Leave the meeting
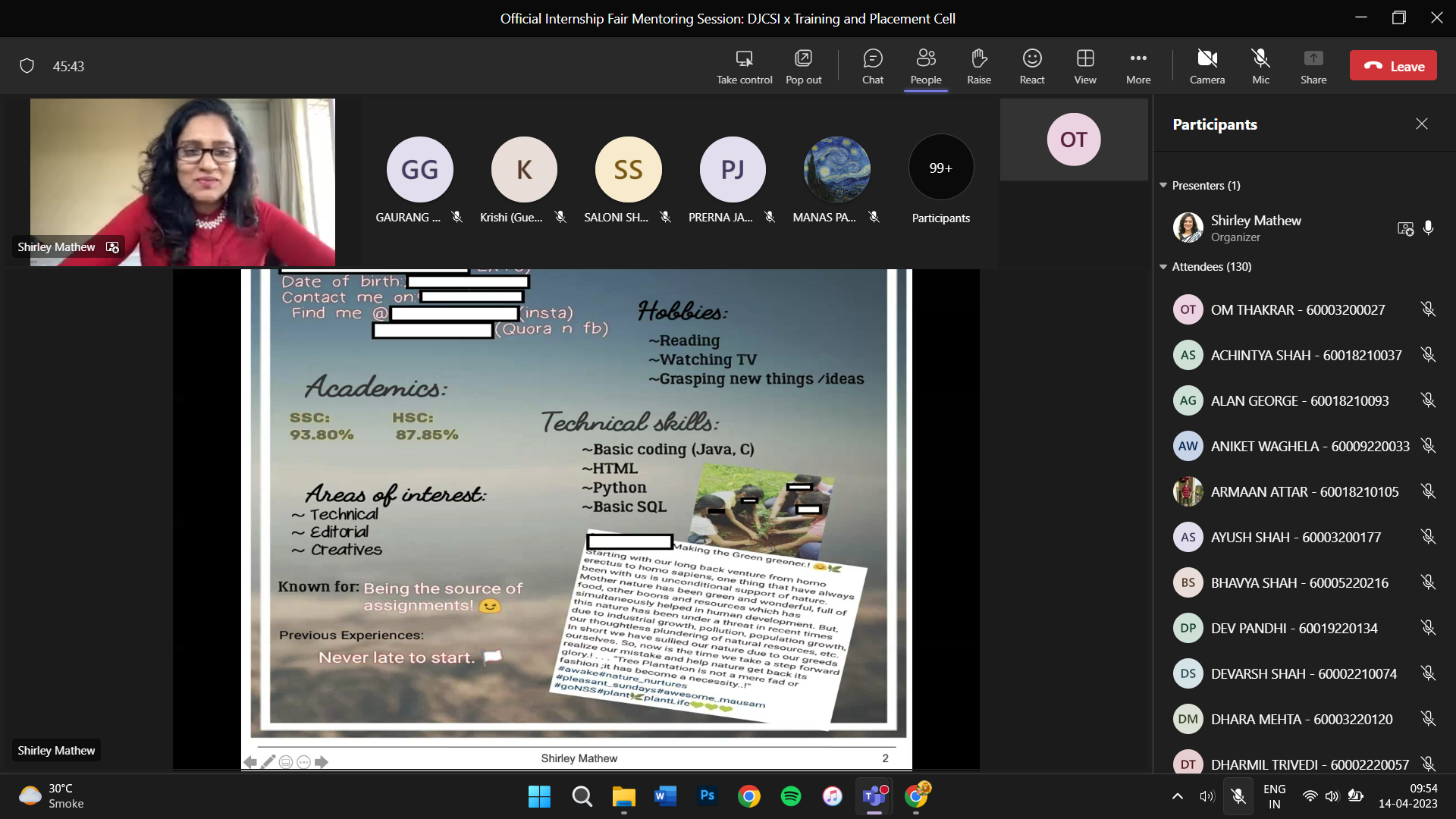Image resolution: width=1456 pixels, height=819 pixels. [x=1393, y=66]
